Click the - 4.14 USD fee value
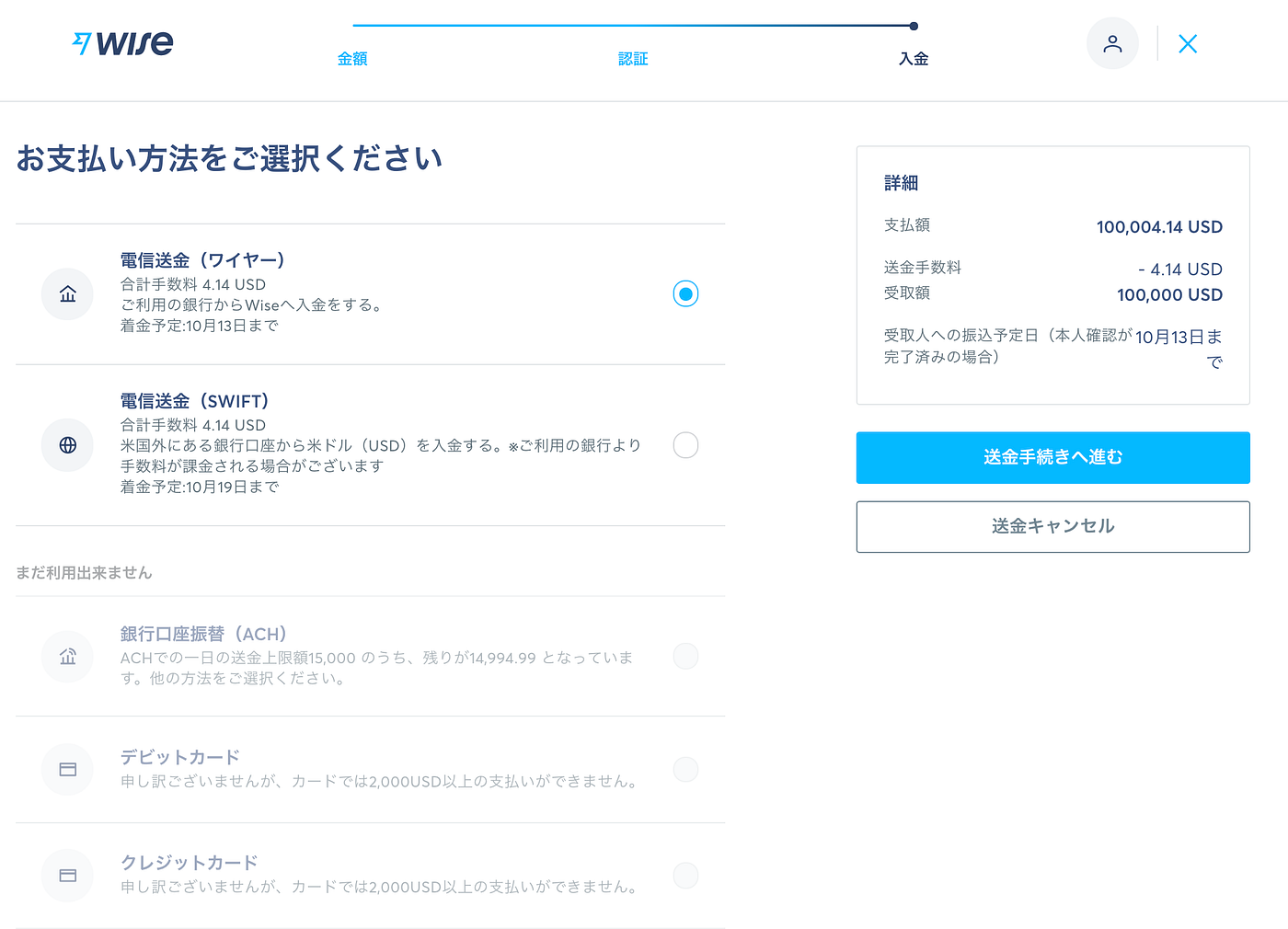 point(1180,270)
